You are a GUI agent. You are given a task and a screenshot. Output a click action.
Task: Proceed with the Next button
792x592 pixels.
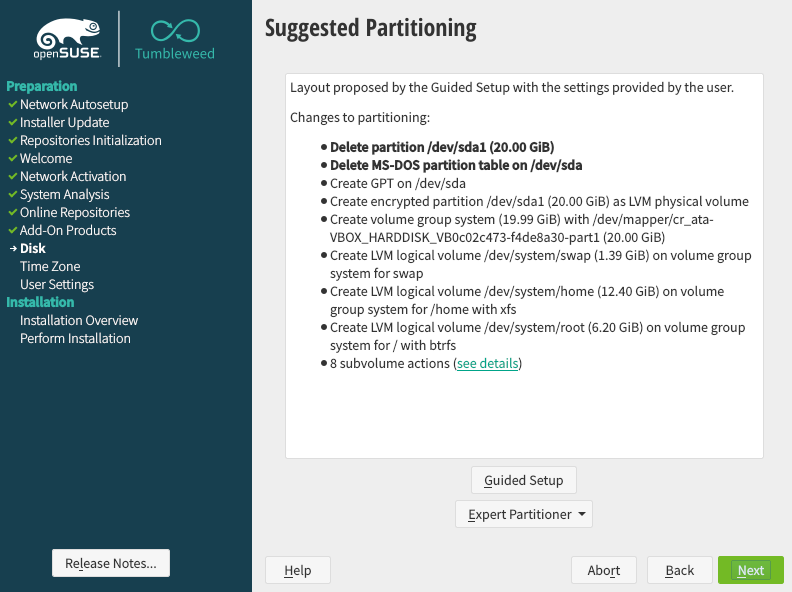click(750, 570)
